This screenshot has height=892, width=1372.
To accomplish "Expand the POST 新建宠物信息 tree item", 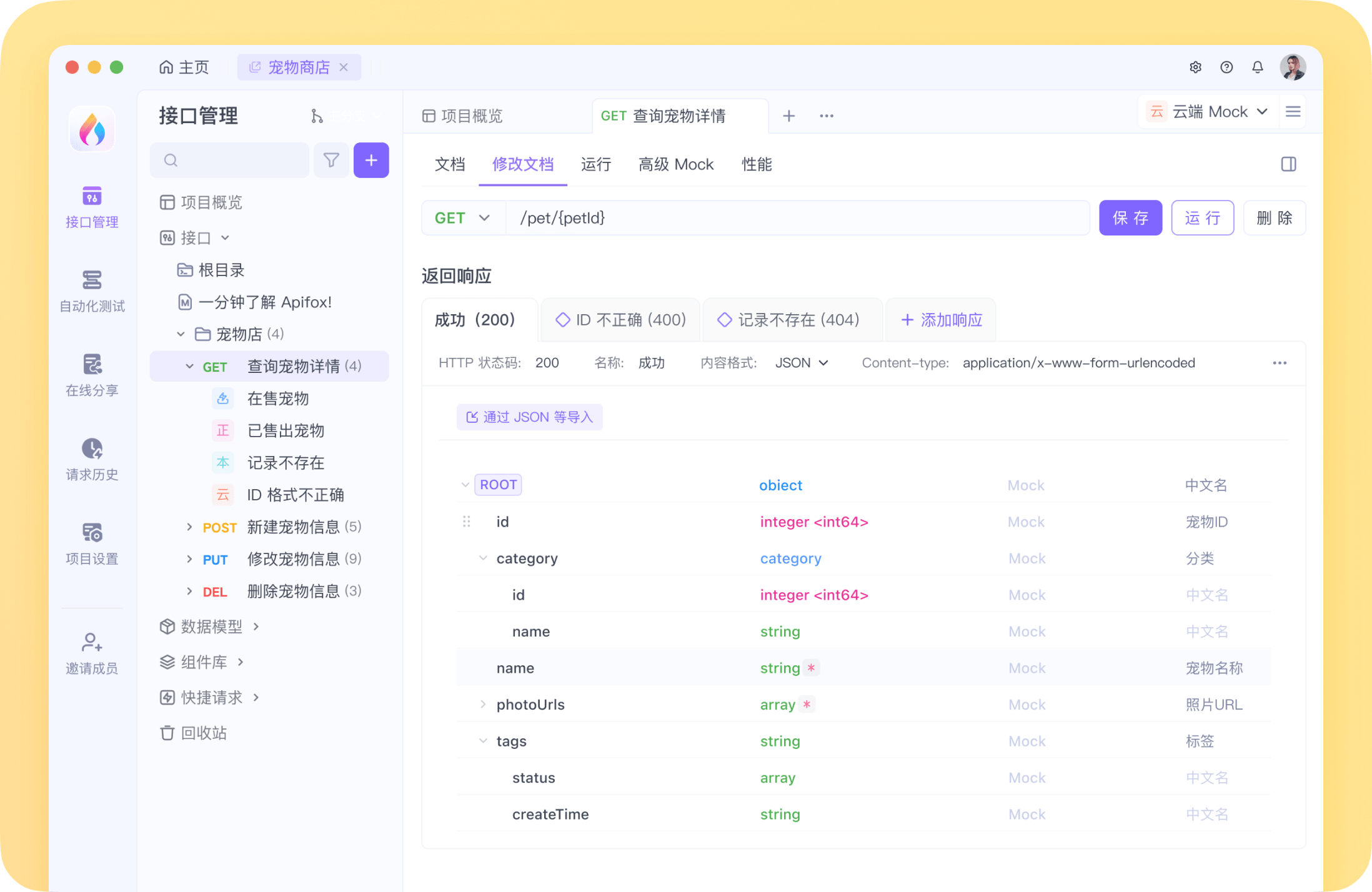I will pos(189,527).
